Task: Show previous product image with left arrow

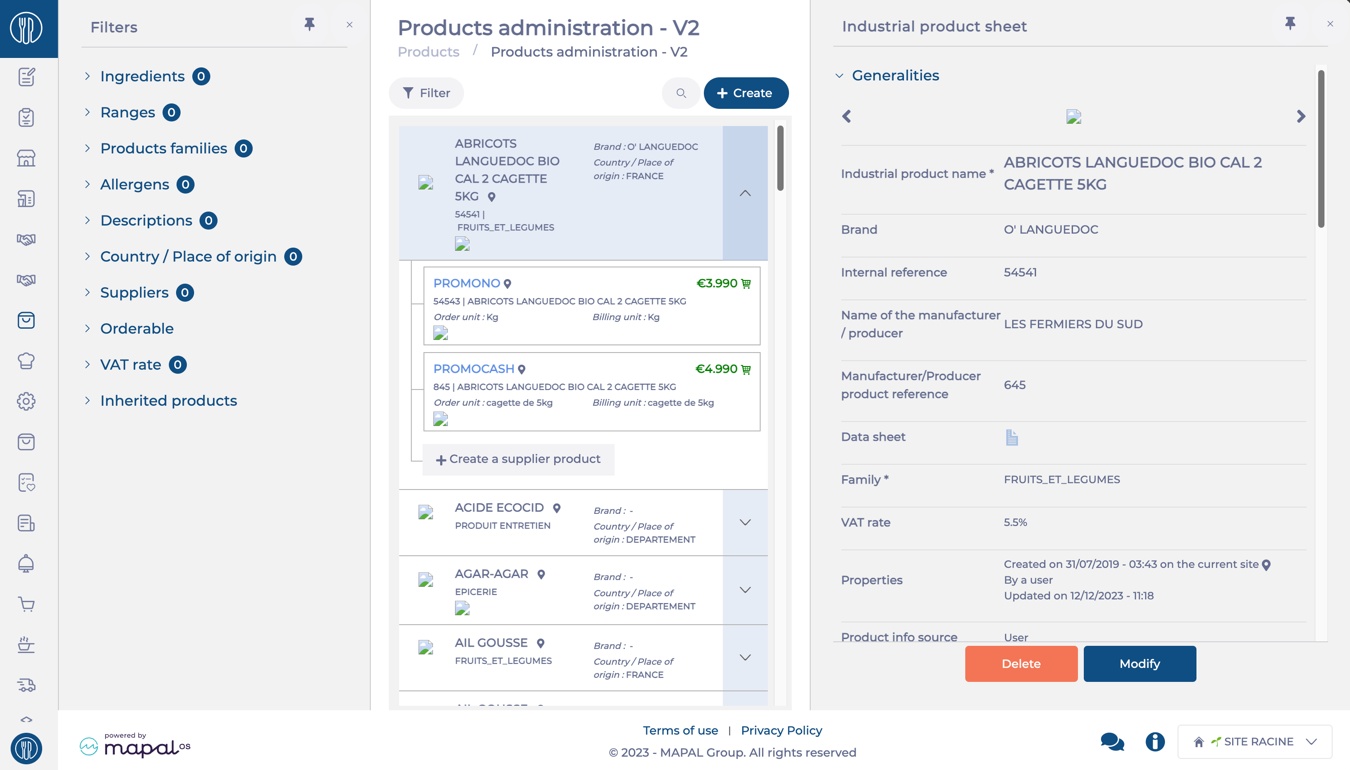Action: [x=847, y=117]
